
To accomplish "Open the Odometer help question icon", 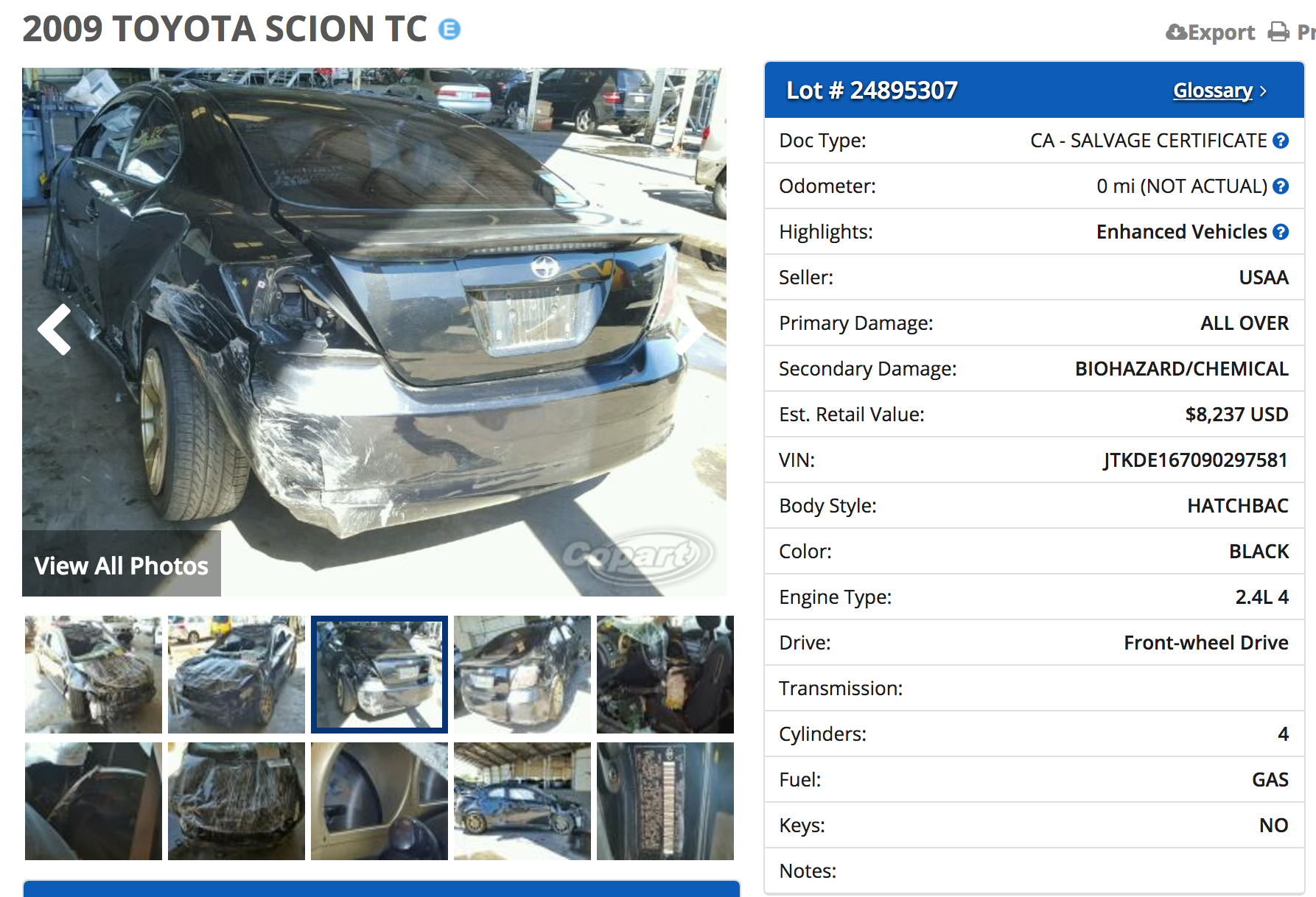I will click(1281, 186).
